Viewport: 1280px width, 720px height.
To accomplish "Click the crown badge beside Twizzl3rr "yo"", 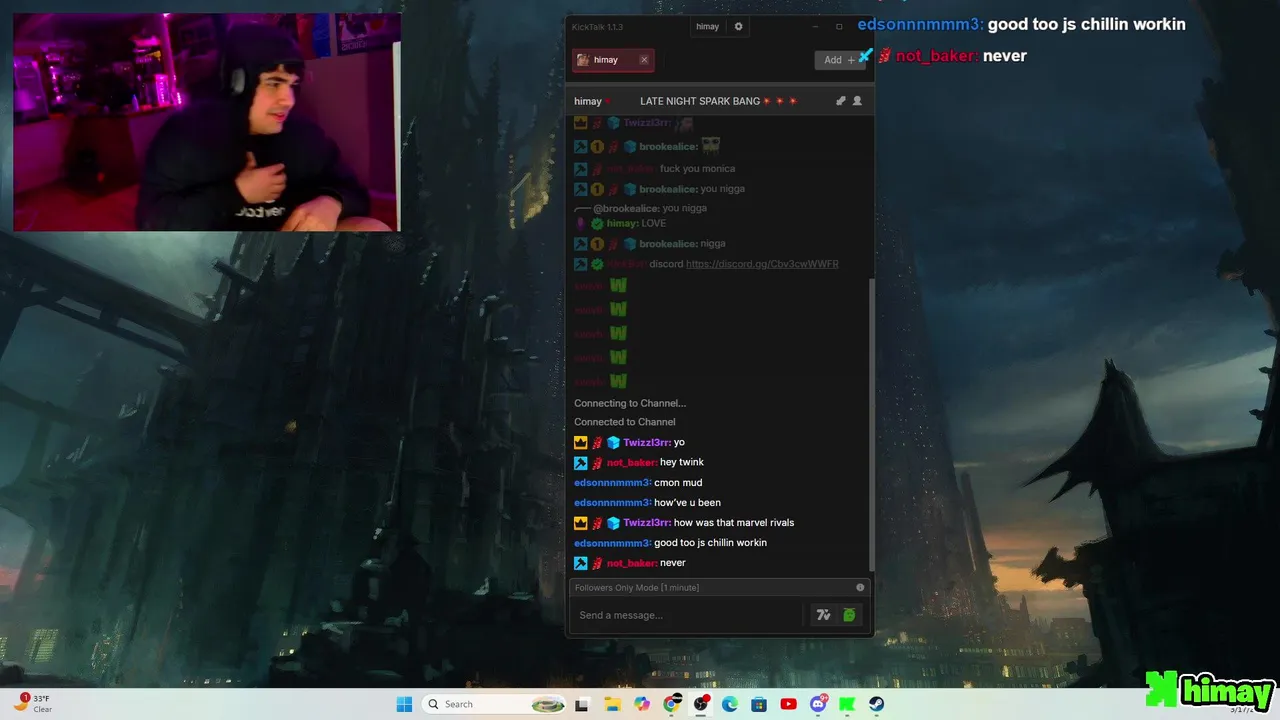I will point(580,442).
